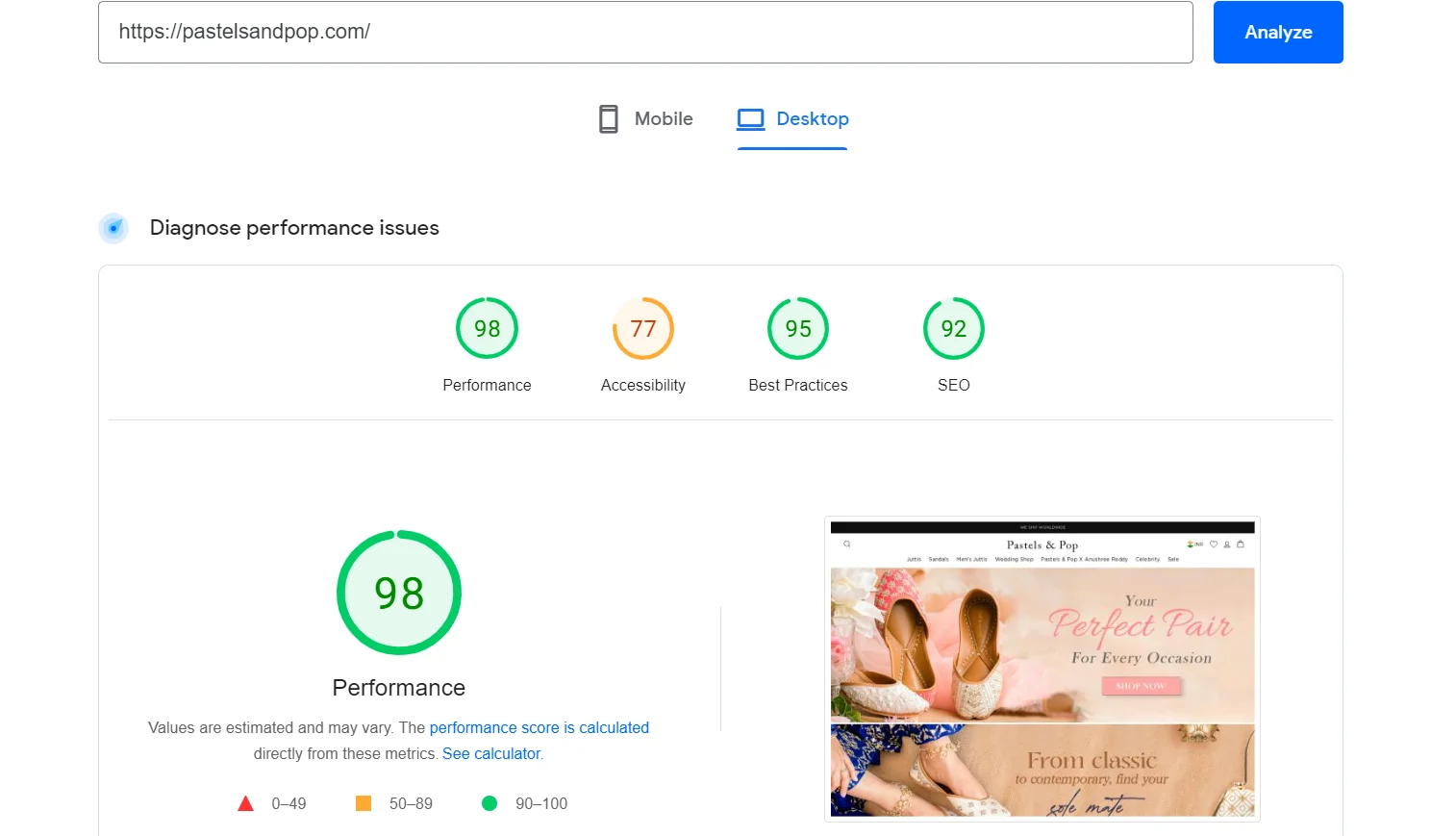
Task: Switch to the Mobile tab
Action: 645,119
